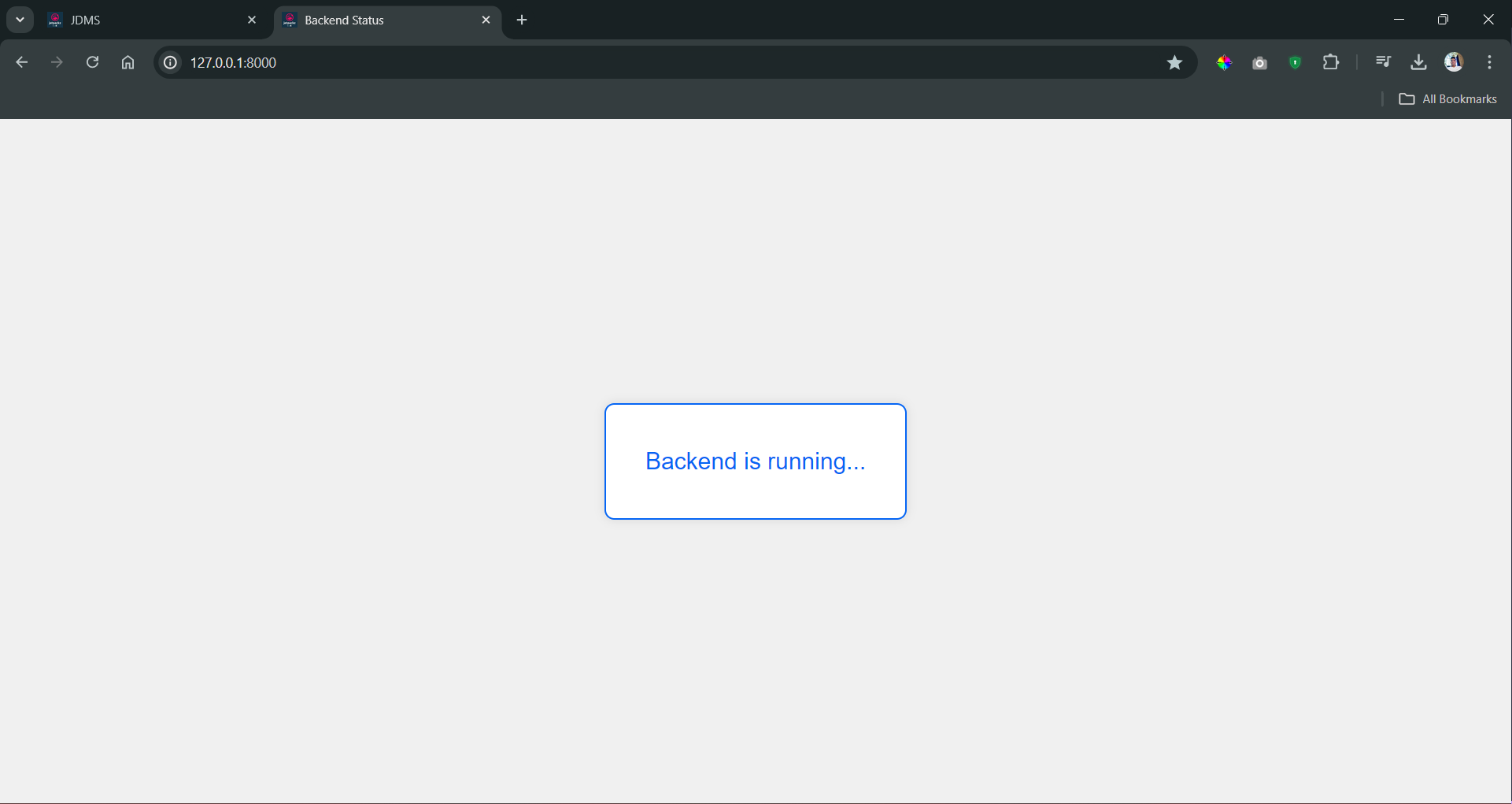
Task: Open the Chrome three-dot menu
Action: point(1489,62)
